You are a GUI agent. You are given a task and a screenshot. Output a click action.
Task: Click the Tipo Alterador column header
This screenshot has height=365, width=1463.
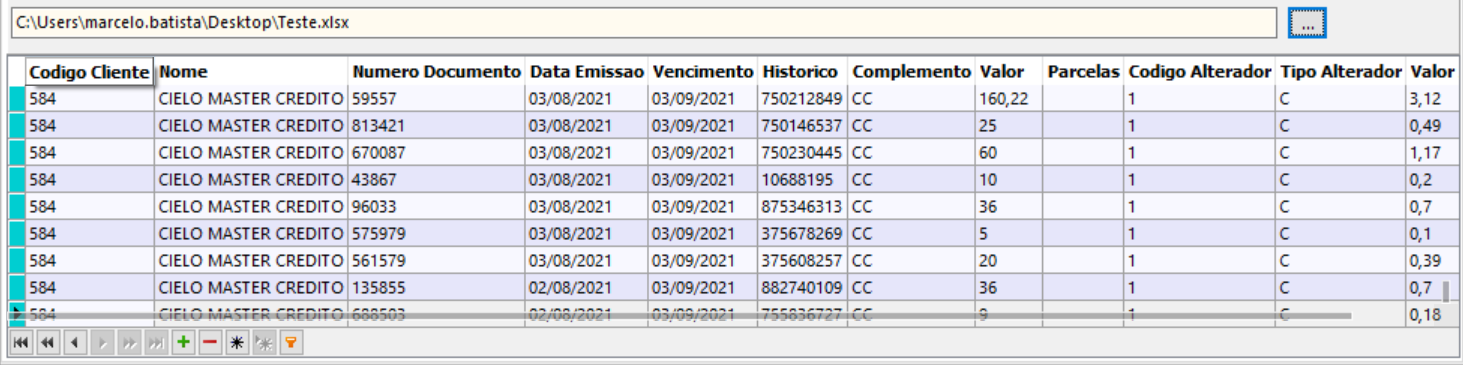tap(1341, 72)
